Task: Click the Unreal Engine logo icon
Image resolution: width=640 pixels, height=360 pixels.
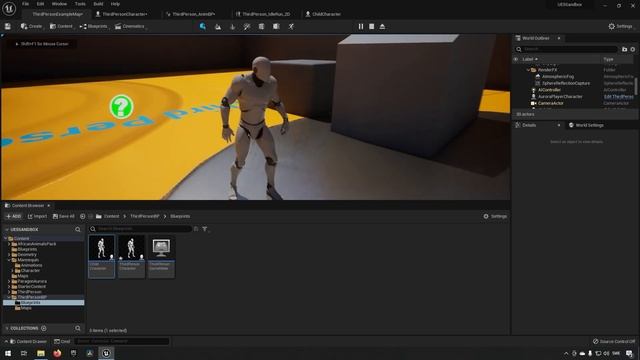Action: (x=9, y=8)
